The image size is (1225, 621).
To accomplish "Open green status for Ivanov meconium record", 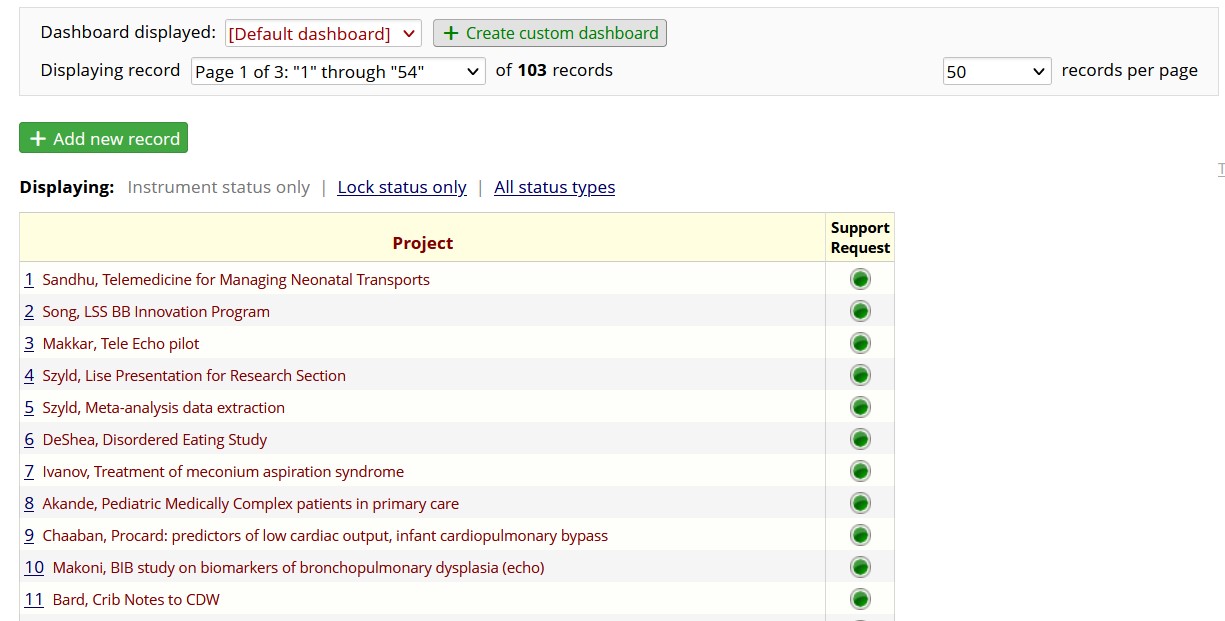I will coord(860,472).
